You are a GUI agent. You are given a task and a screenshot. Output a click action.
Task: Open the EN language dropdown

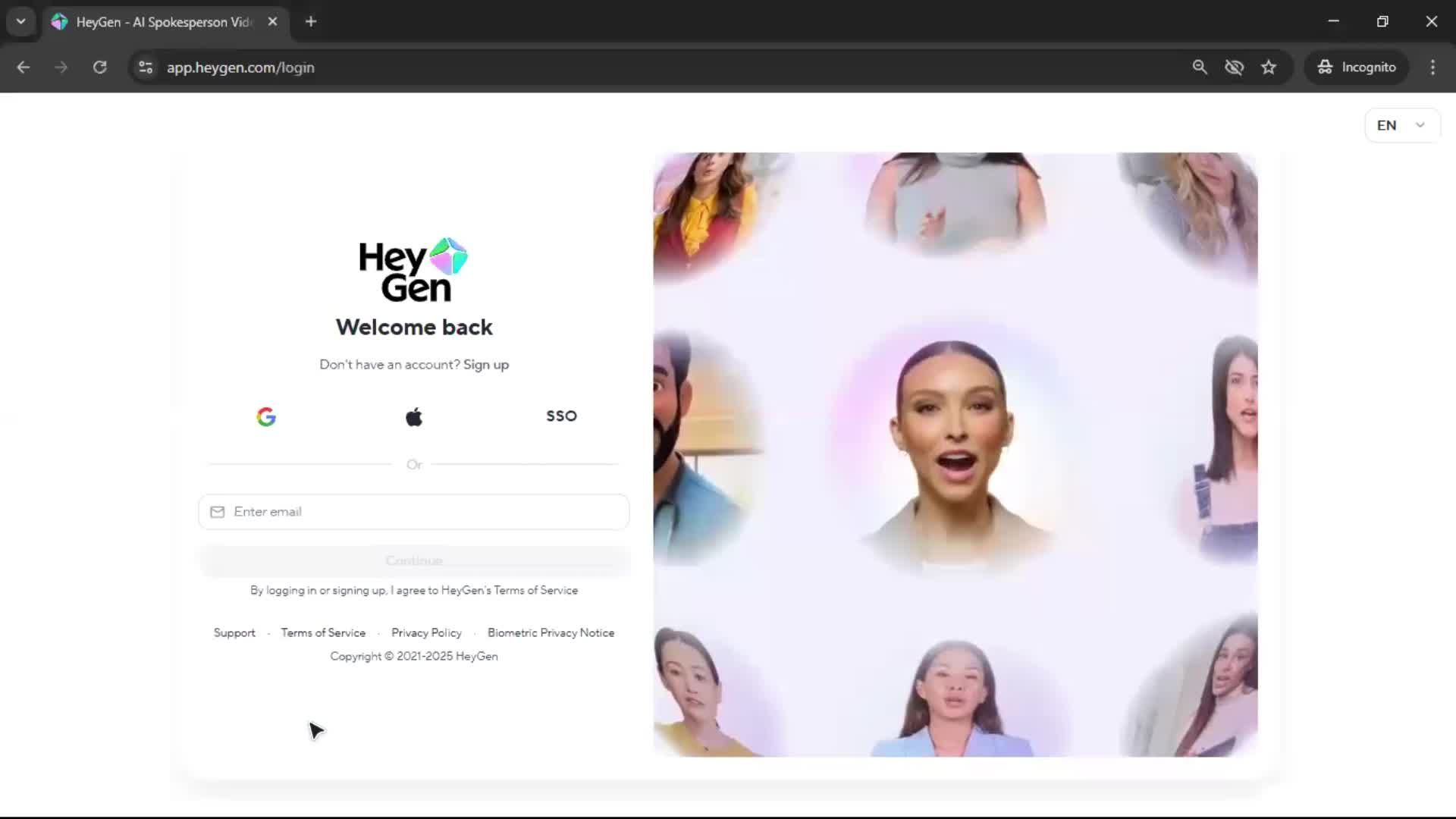[1401, 125]
